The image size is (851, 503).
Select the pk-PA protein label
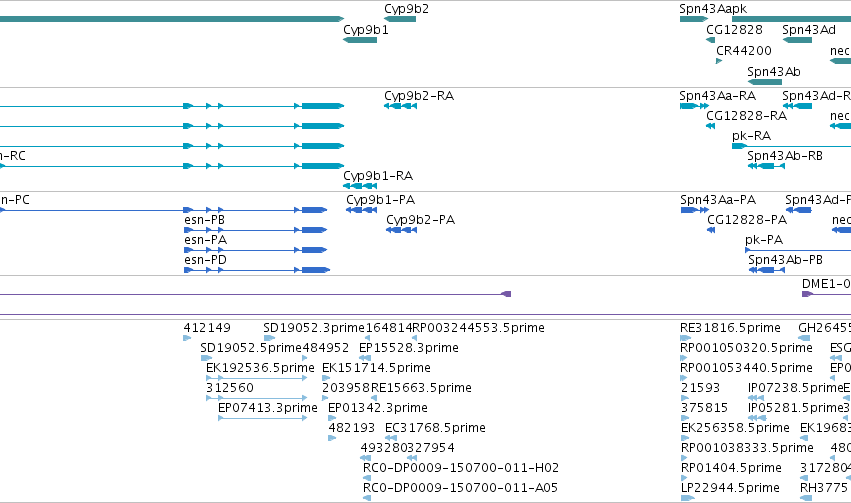click(x=764, y=240)
